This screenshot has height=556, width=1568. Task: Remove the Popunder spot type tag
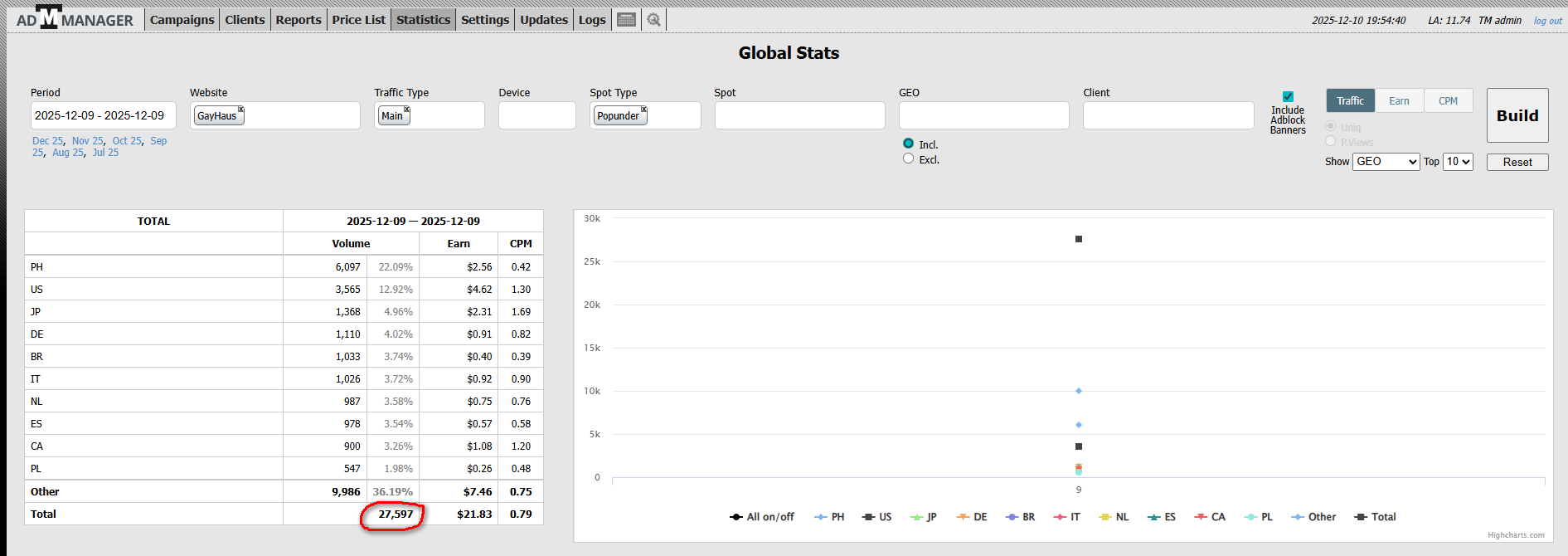point(644,110)
